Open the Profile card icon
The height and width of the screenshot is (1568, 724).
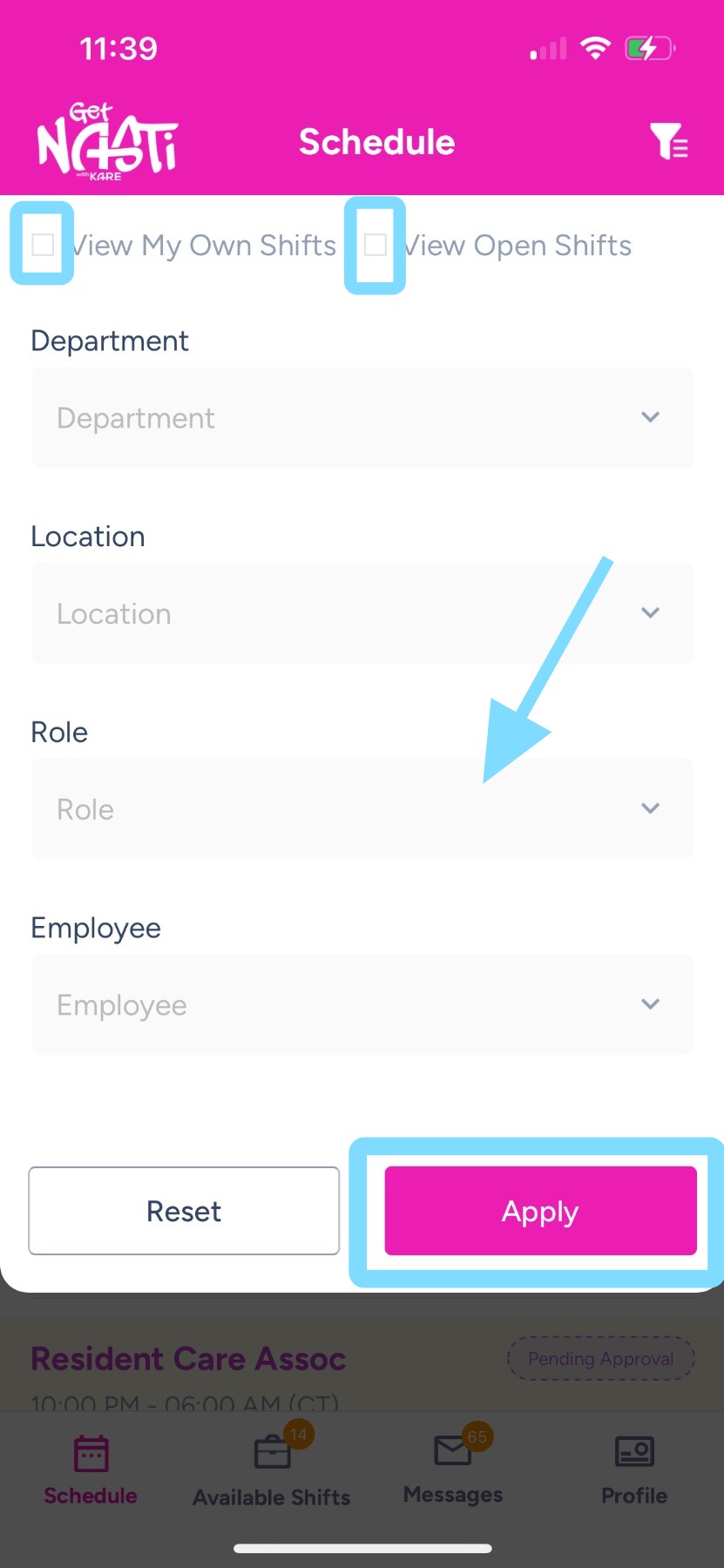634,1452
